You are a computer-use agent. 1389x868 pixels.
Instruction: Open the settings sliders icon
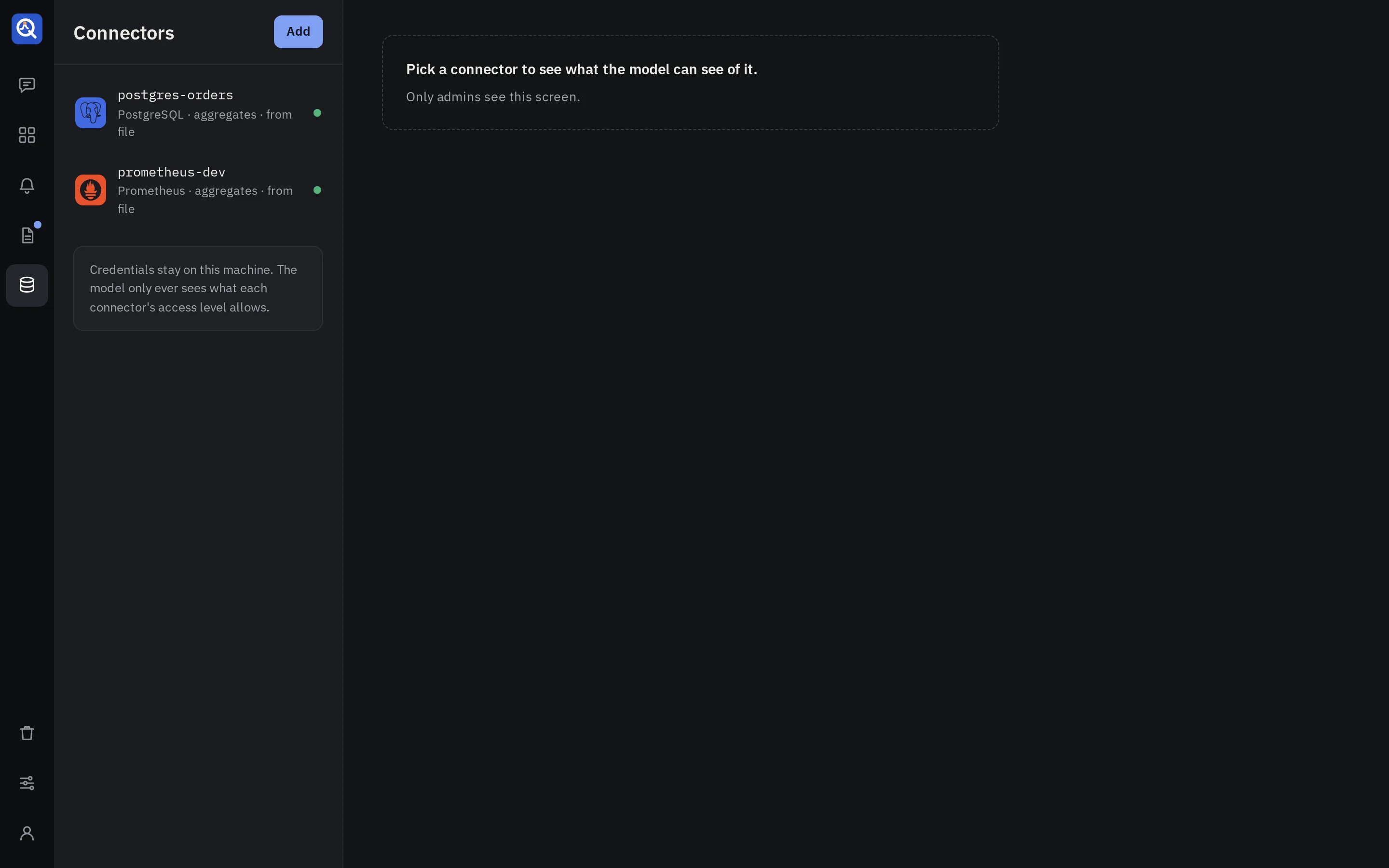coord(27,783)
